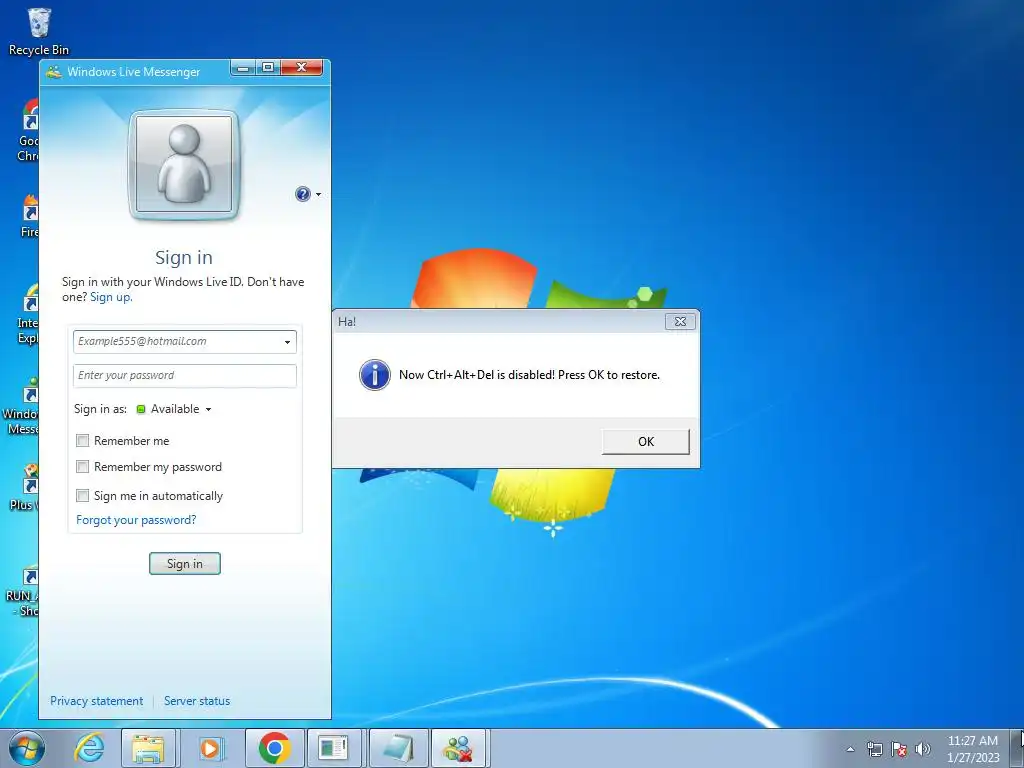The height and width of the screenshot is (768, 1024).
Task: Minimize the Windows Live Messenger window
Action: tap(243, 67)
